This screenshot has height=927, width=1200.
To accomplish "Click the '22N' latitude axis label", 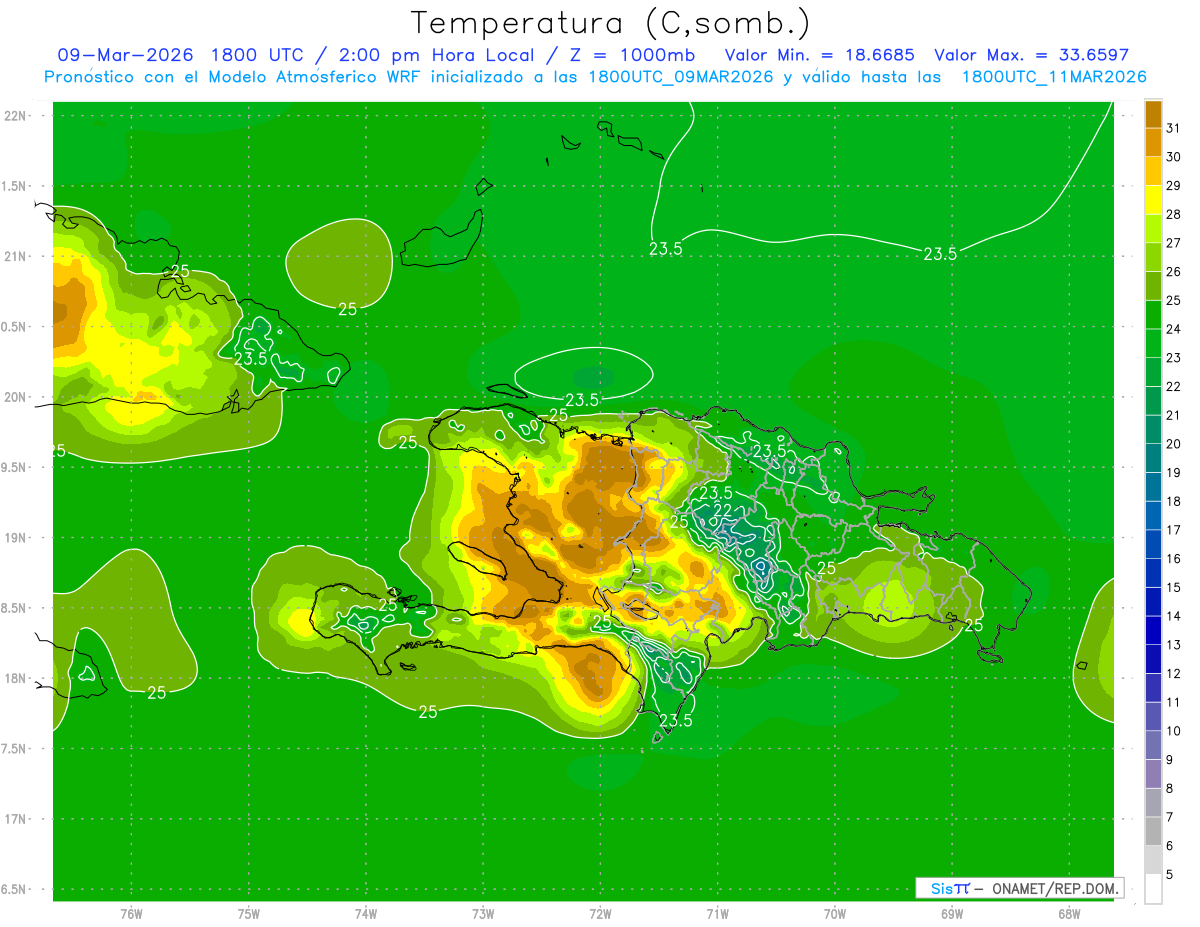I will (x=15, y=116).
